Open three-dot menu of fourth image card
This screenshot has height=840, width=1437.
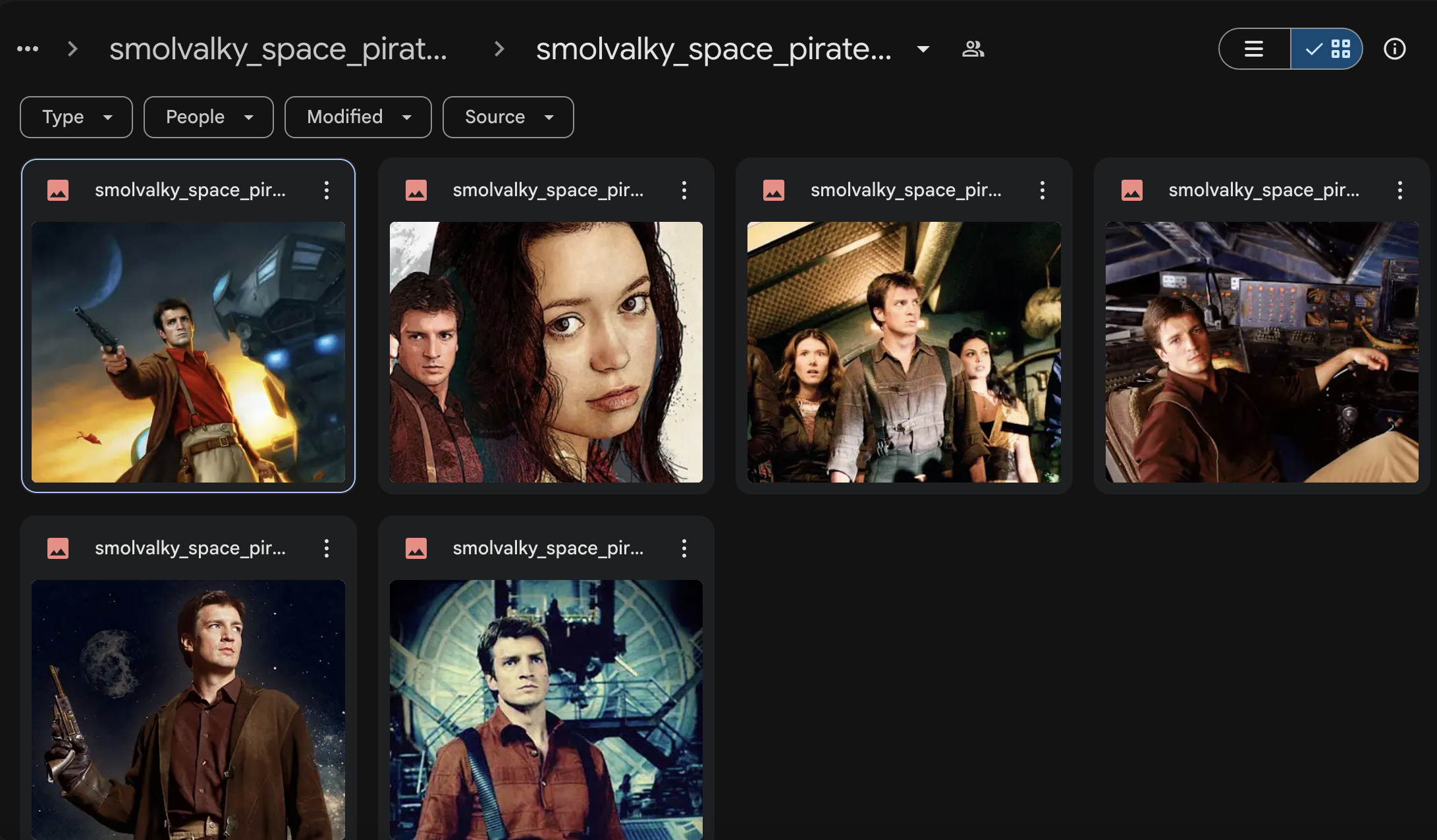[x=1399, y=190]
